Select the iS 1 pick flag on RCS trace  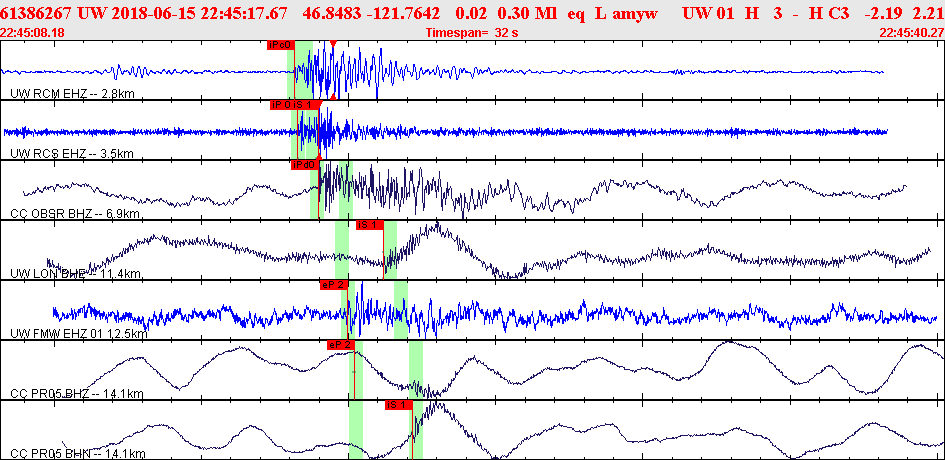(306, 105)
